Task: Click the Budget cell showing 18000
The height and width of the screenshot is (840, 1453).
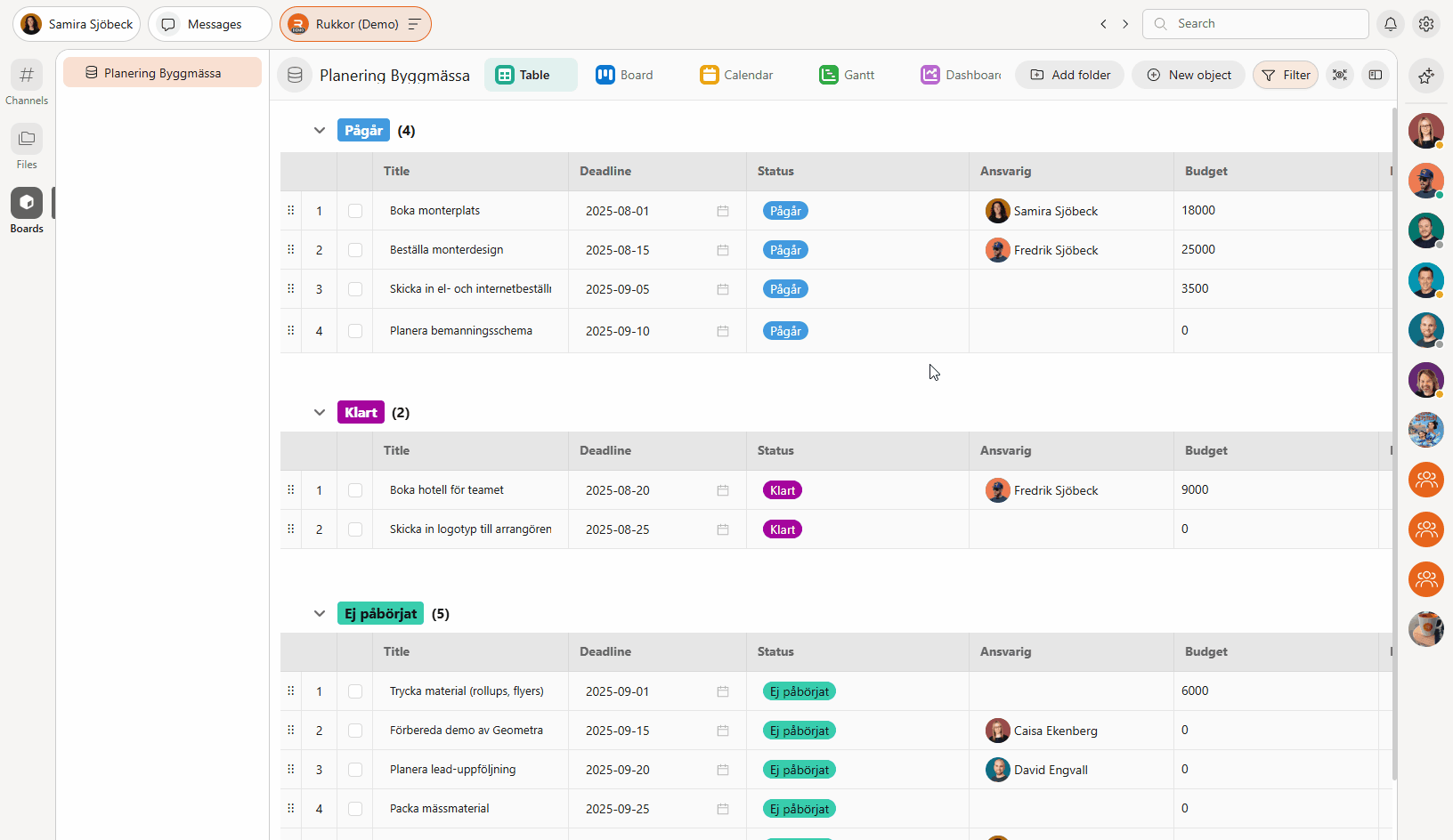Action: point(1276,211)
